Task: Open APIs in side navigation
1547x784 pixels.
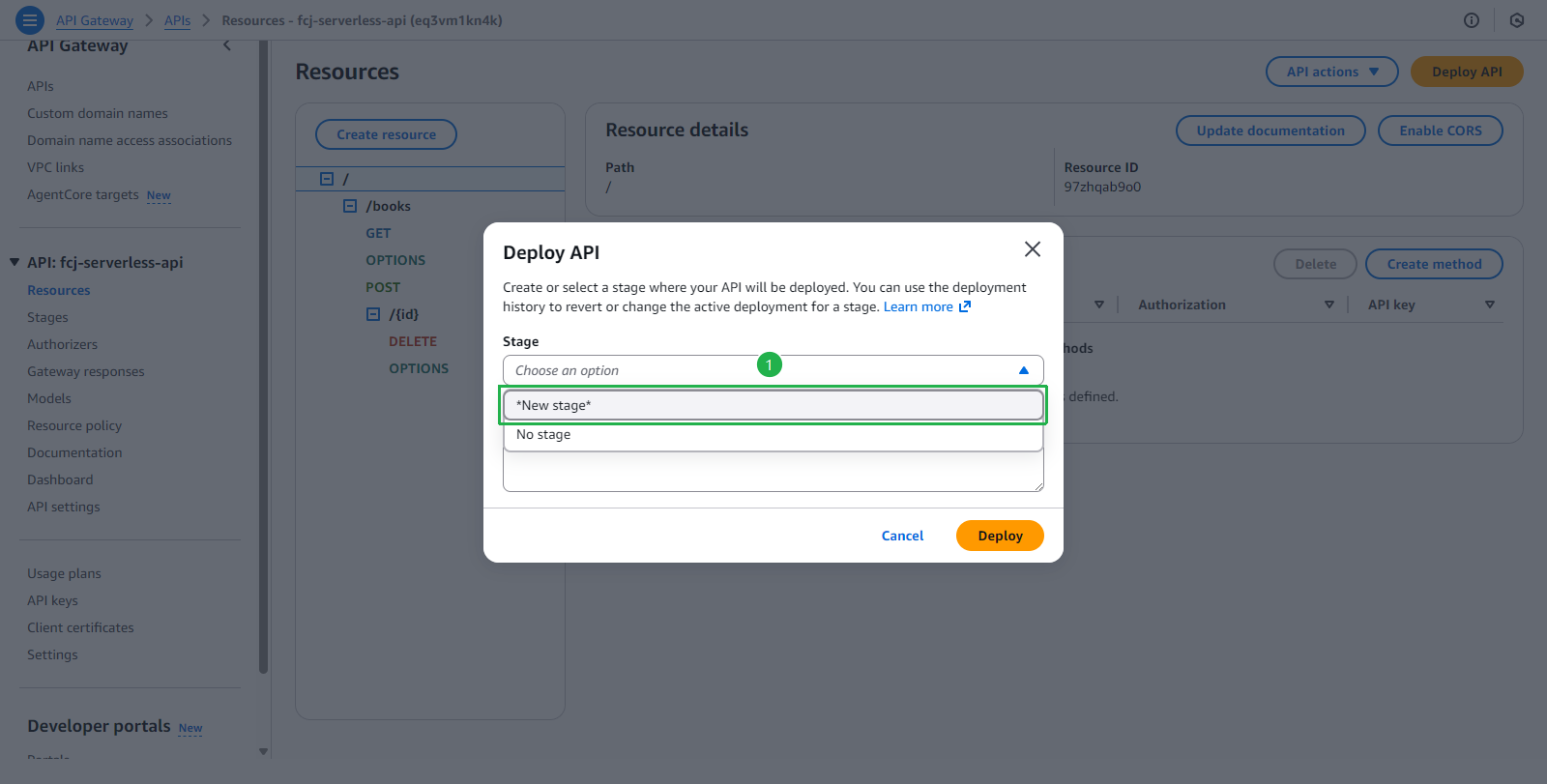Action: [x=41, y=86]
